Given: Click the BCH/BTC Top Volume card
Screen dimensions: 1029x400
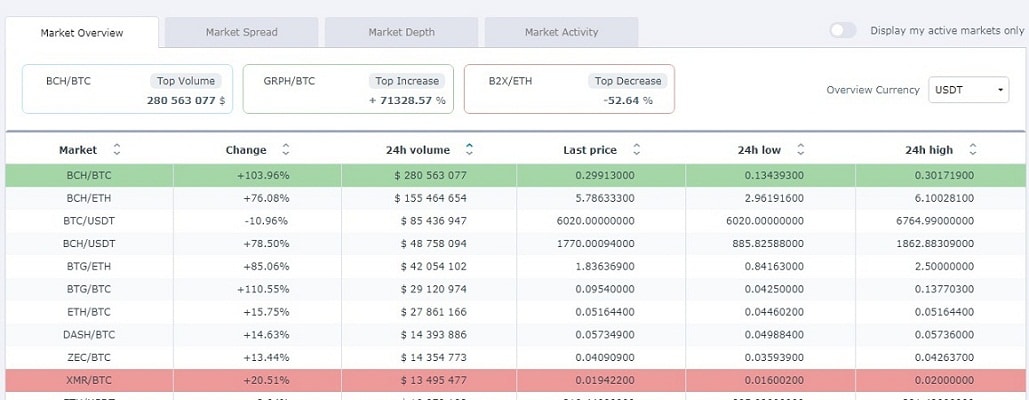Looking at the screenshot, I should point(127,90).
